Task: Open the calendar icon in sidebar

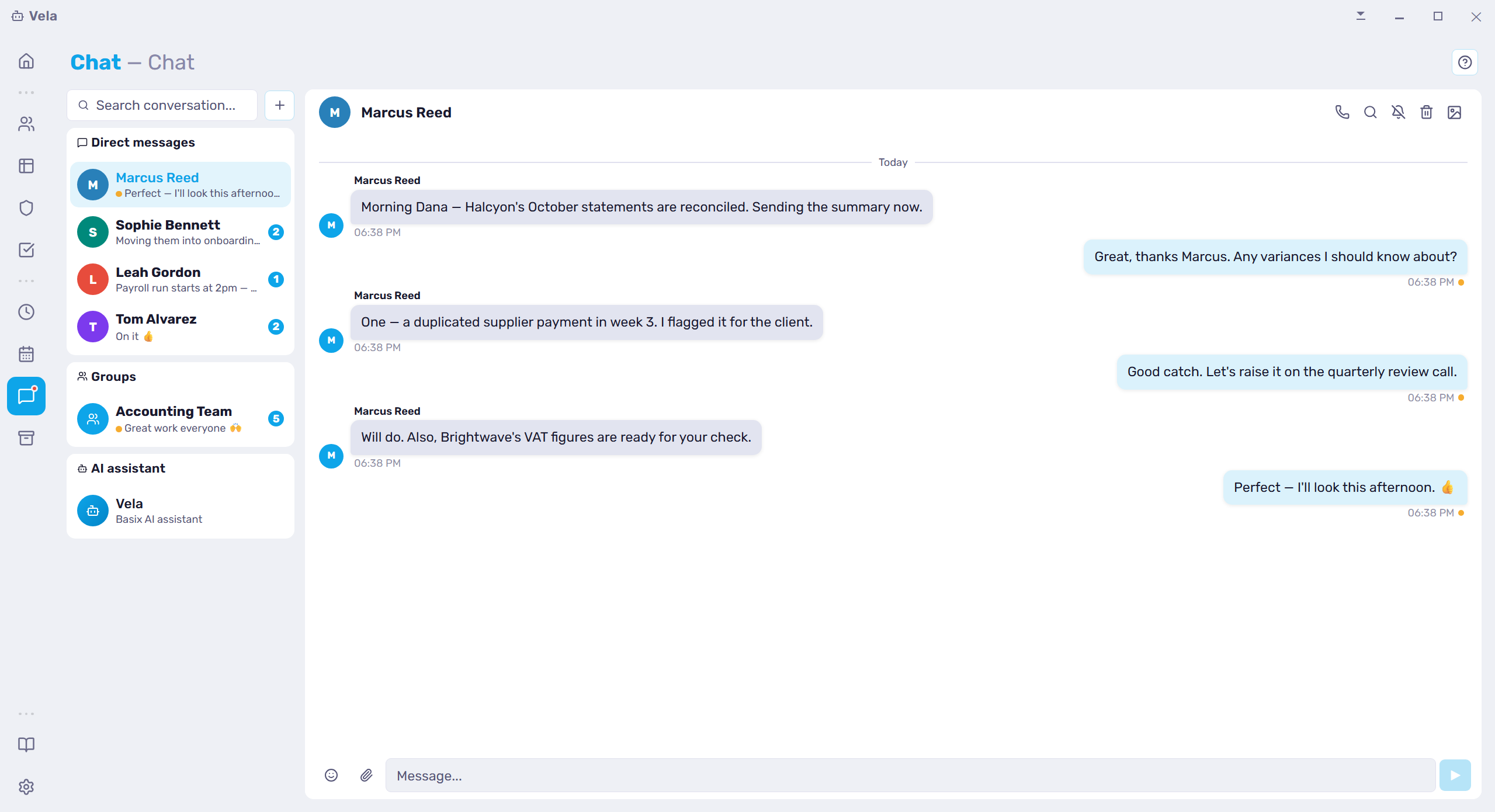Action: [26, 354]
